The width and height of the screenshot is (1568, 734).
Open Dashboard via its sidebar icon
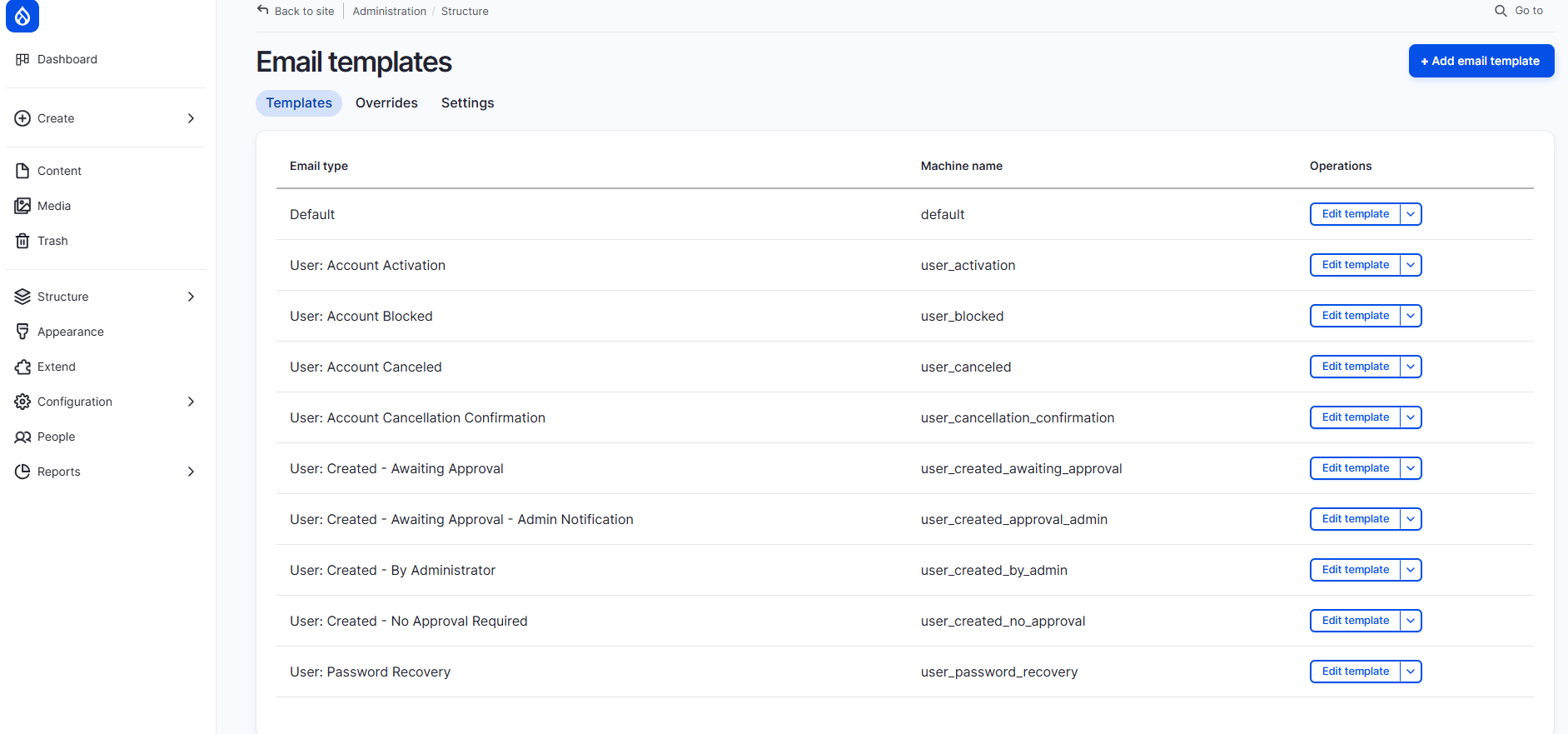22,59
